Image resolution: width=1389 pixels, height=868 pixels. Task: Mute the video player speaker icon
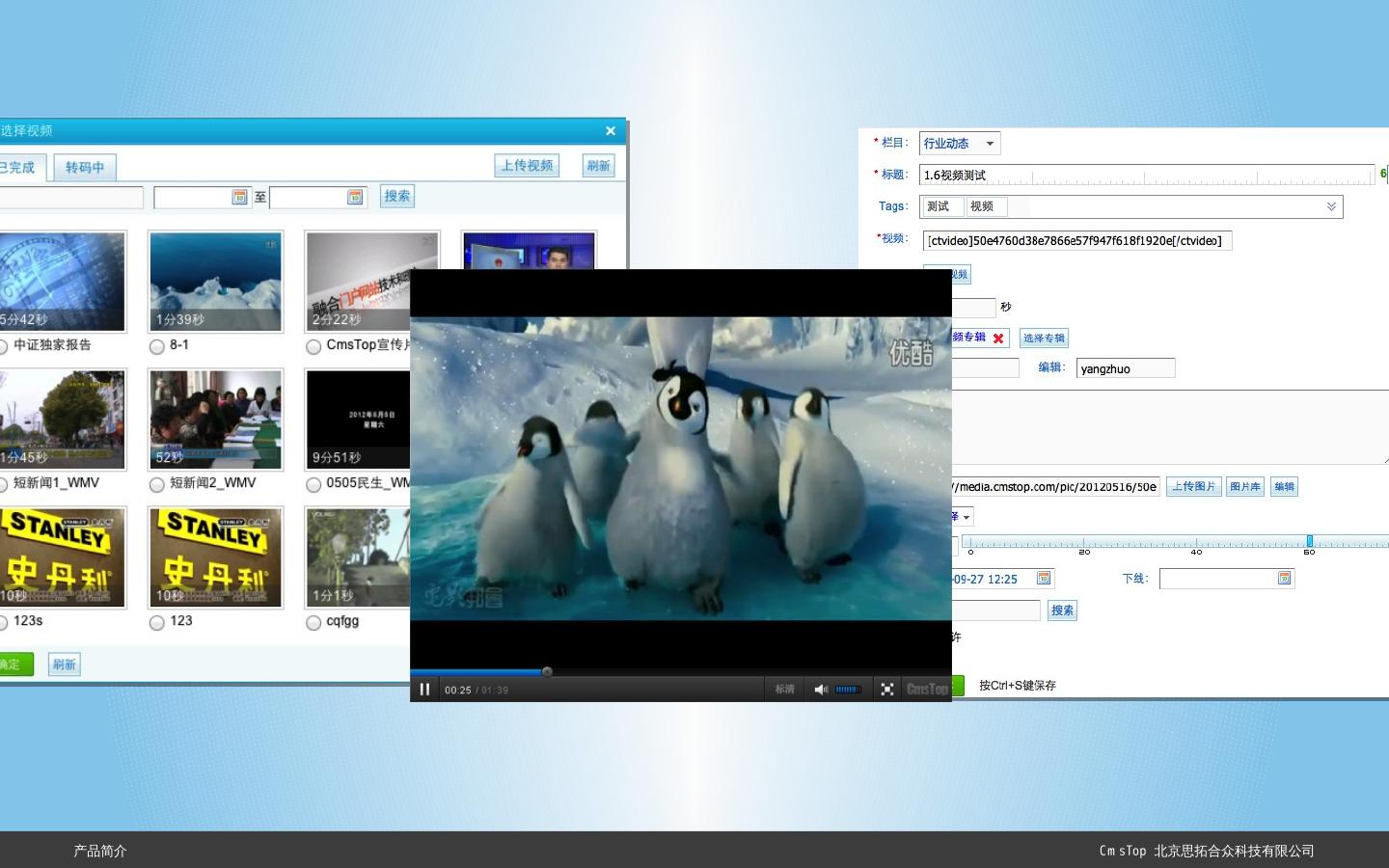click(821, 690)
